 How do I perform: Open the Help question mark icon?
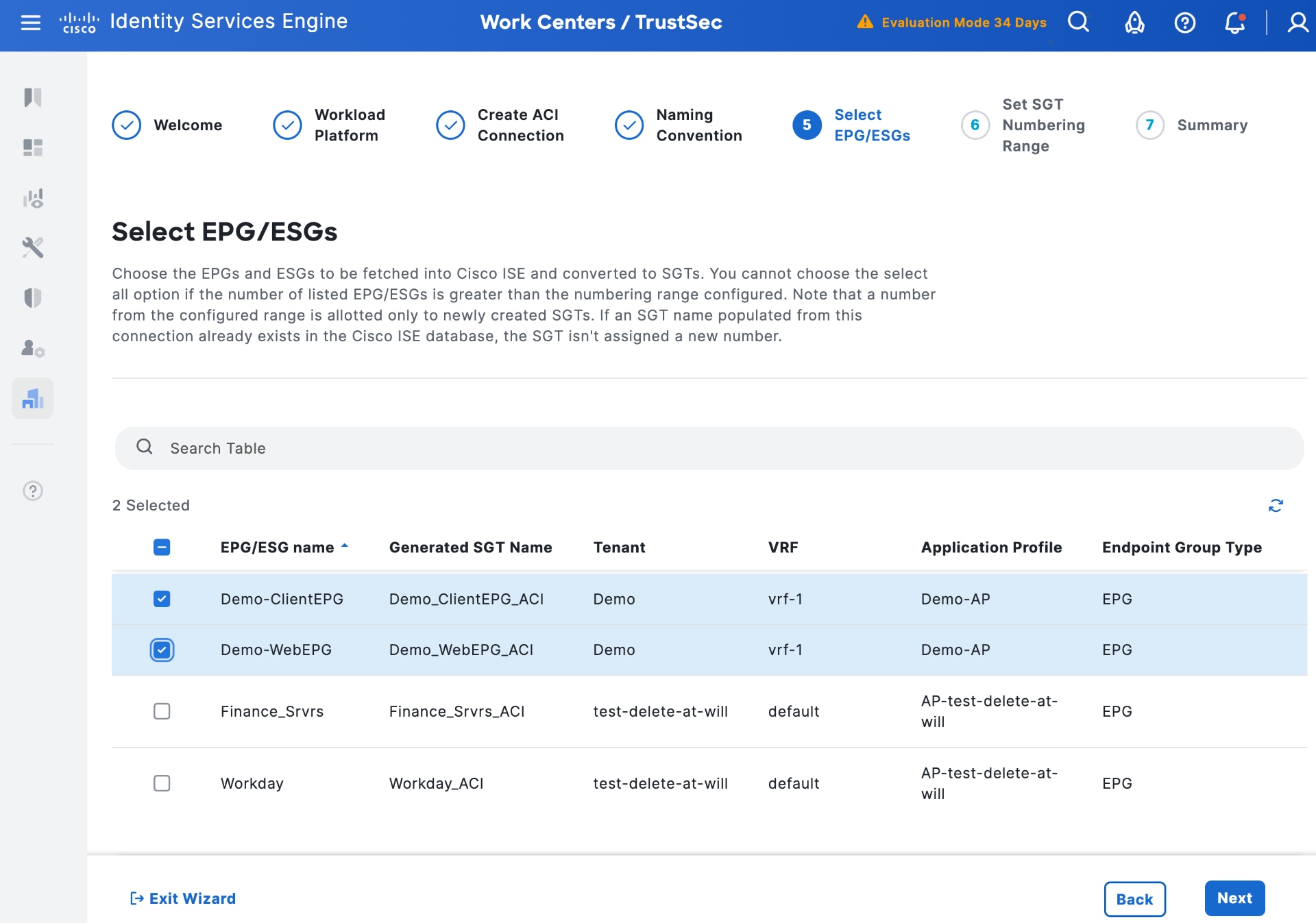coord(1184,23)
